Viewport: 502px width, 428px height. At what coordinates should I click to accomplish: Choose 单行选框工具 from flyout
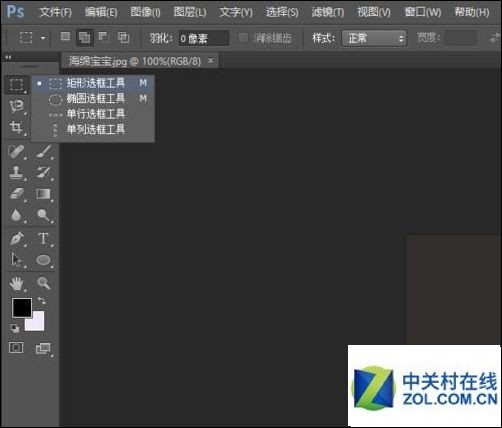93,114
